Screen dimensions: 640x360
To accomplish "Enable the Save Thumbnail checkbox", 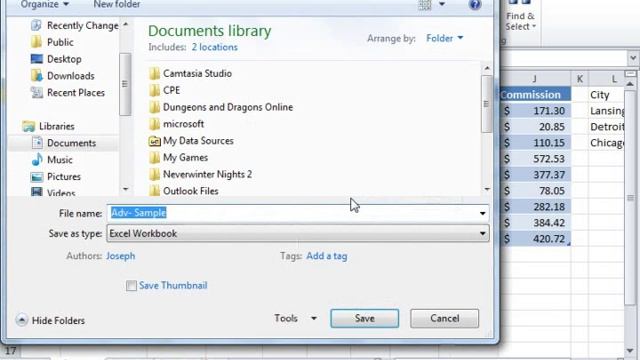I will [x=131, y=286].
